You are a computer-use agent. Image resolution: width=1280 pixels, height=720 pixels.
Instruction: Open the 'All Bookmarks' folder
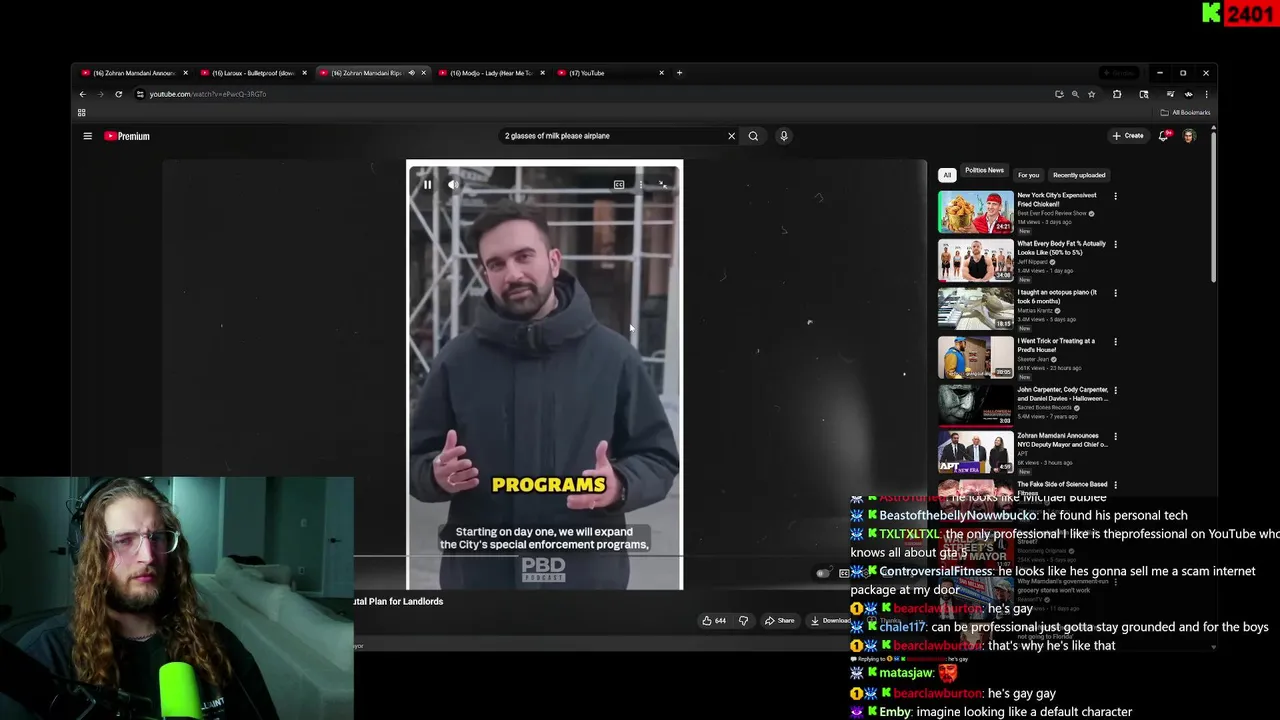(x=1185, y=113)
